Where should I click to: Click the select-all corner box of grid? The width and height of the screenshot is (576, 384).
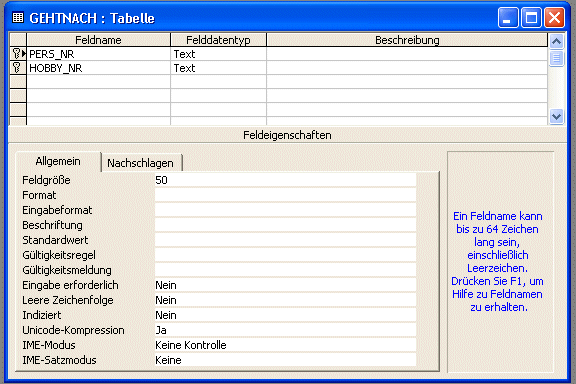(x=18, y=40)
